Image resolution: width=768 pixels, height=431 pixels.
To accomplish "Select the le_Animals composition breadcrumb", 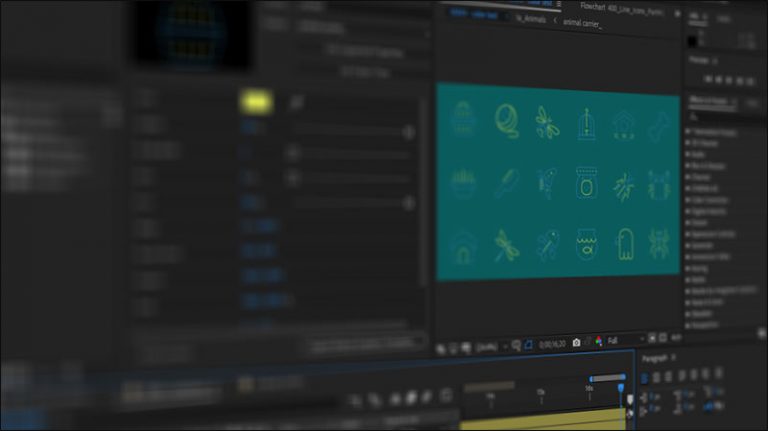I will (530, 19).
